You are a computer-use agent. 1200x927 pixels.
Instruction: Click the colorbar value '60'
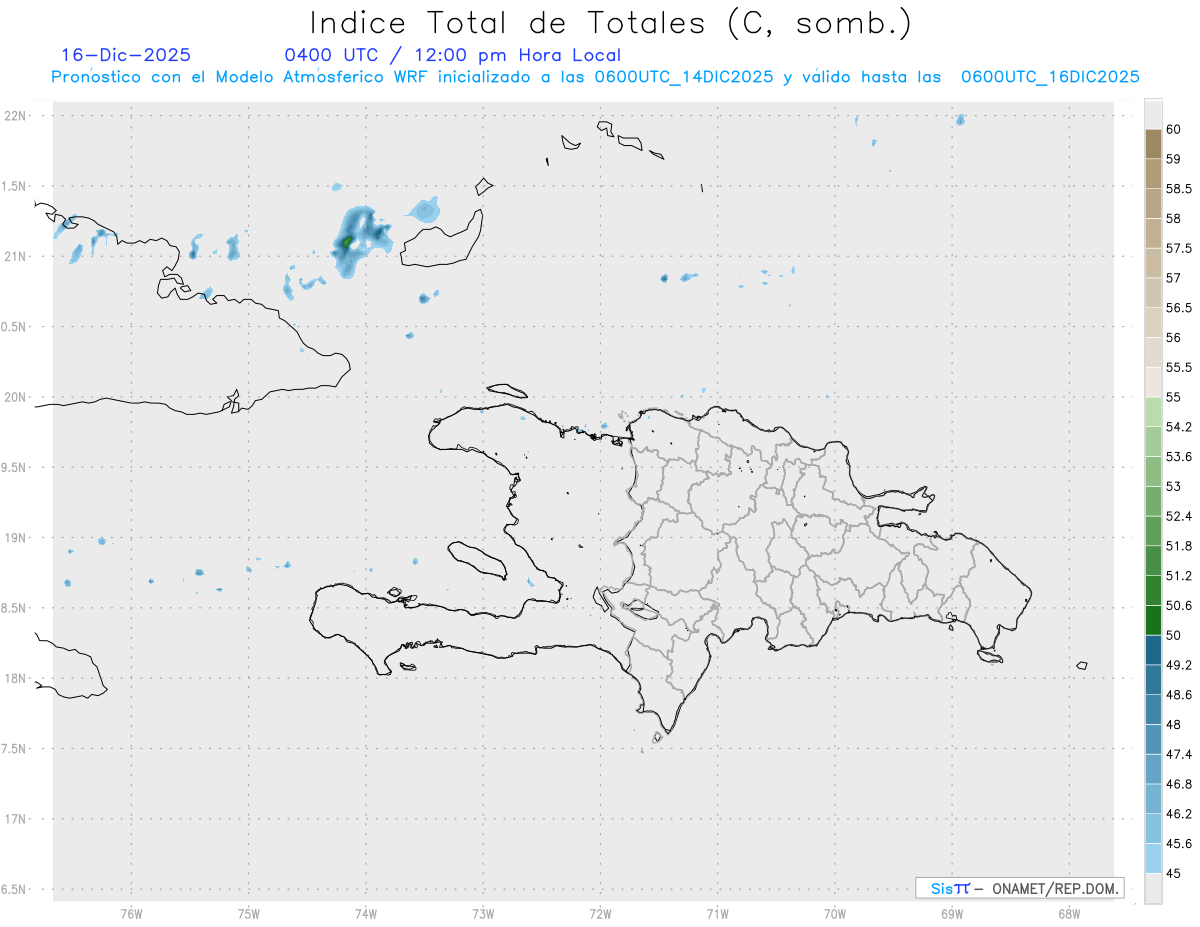tap(1173, 129)
